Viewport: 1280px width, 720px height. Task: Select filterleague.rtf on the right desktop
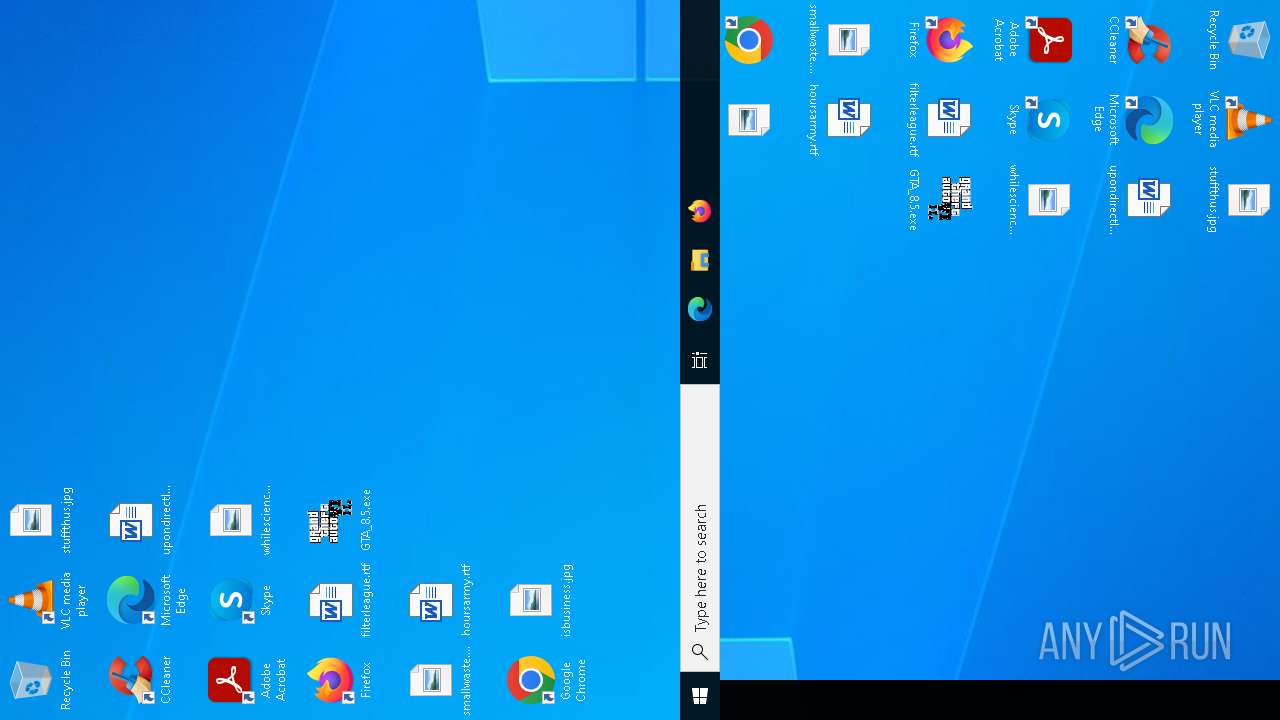[940, 120]
